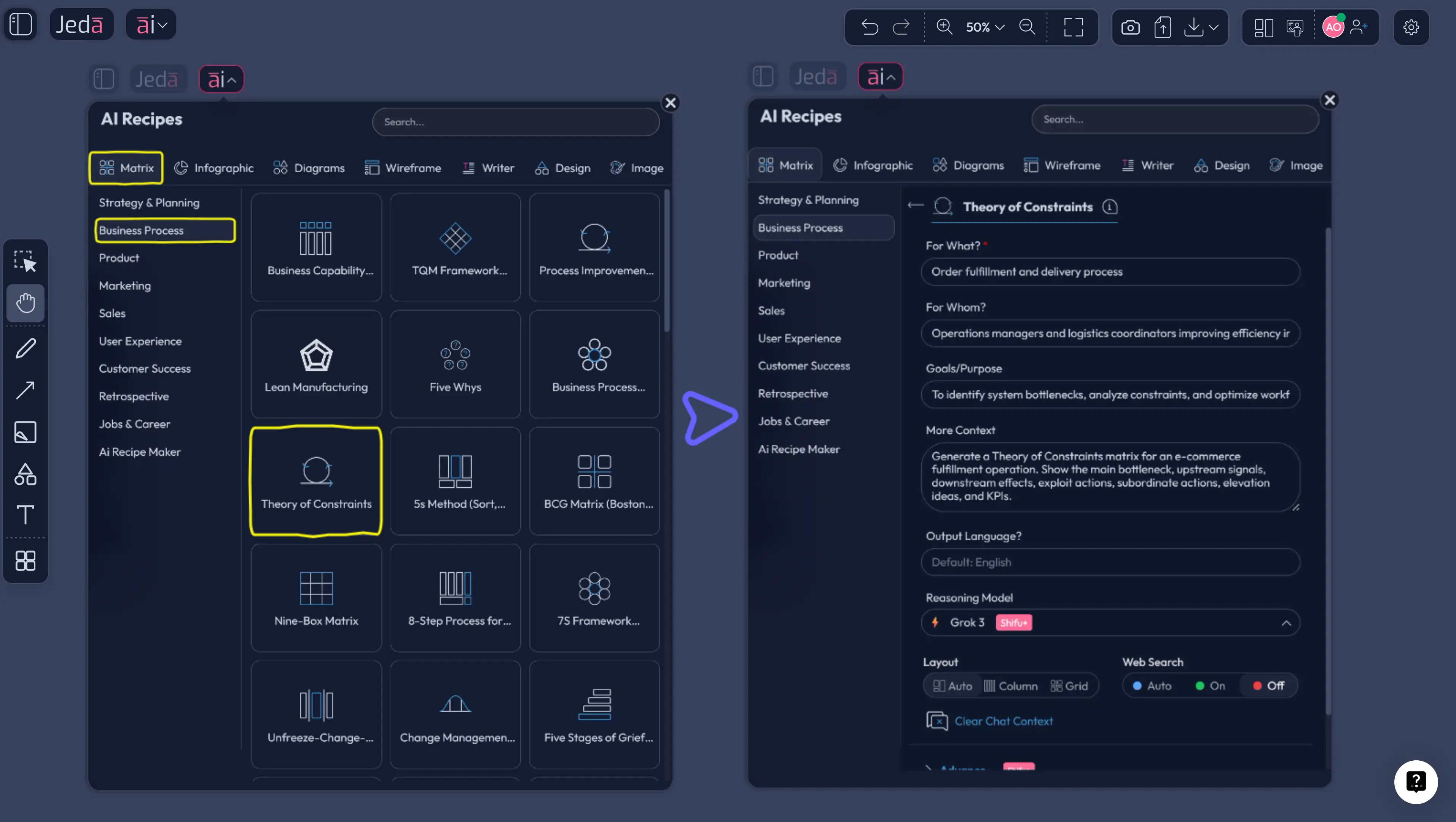Open the shapes tool
The height and width of the screenshot is (822, 1456).
click(x=25, y=474)
